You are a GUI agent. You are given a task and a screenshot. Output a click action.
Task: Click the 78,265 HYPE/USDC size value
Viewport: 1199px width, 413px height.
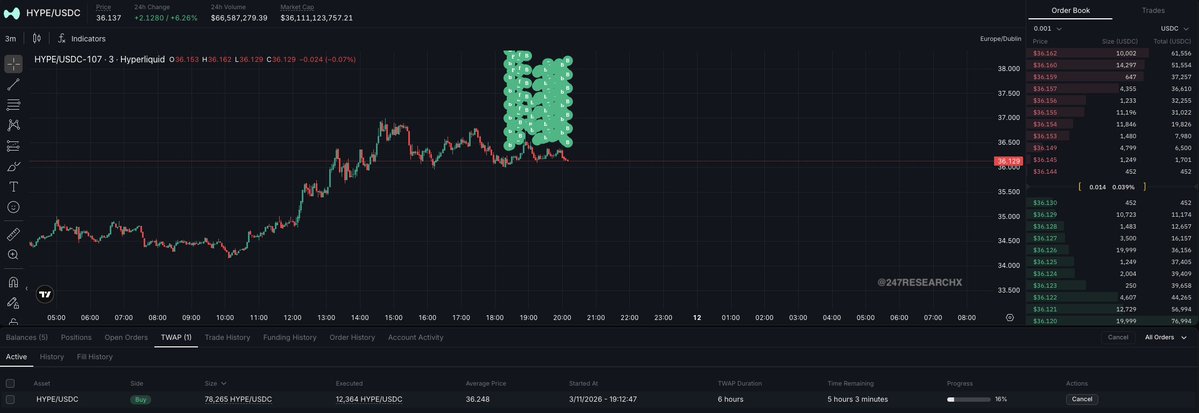(239, 399)
